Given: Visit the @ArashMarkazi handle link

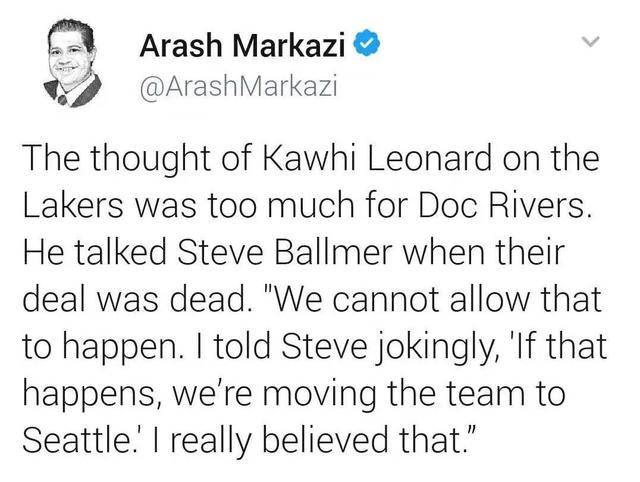Looking at the screenshot, I should click(238, 87).
